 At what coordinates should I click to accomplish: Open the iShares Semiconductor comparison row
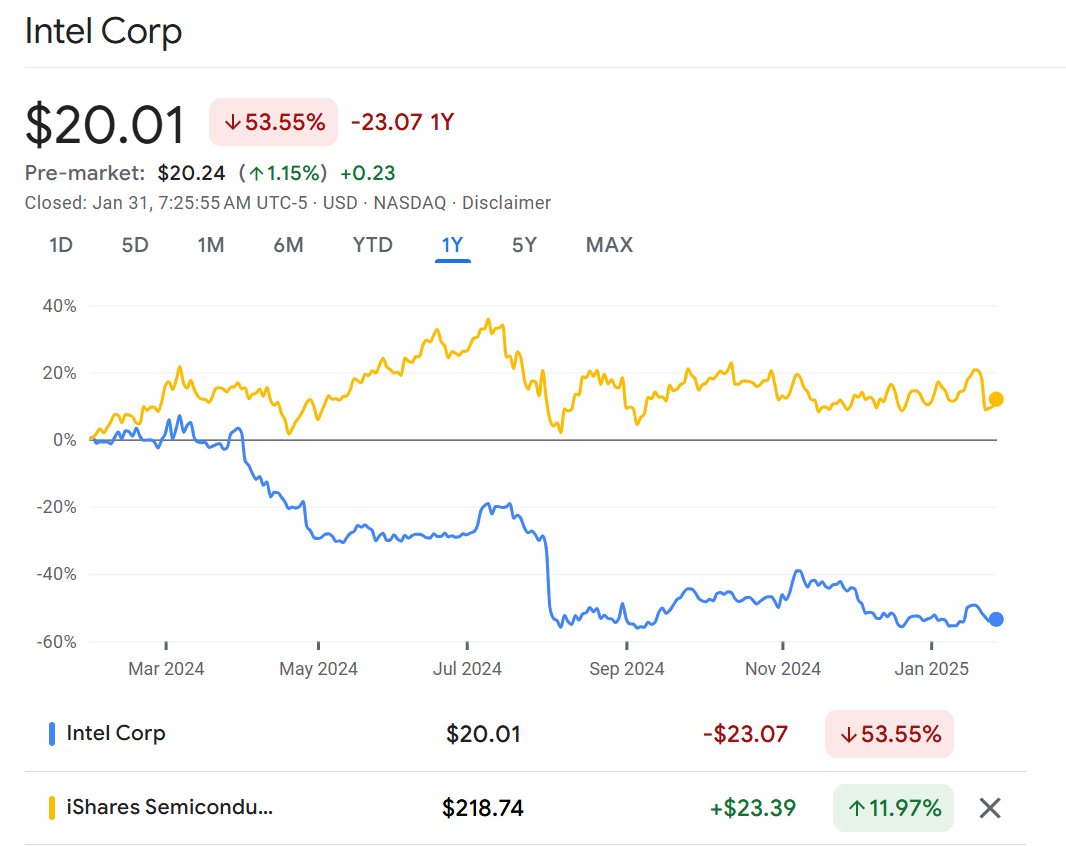point(168,808)
